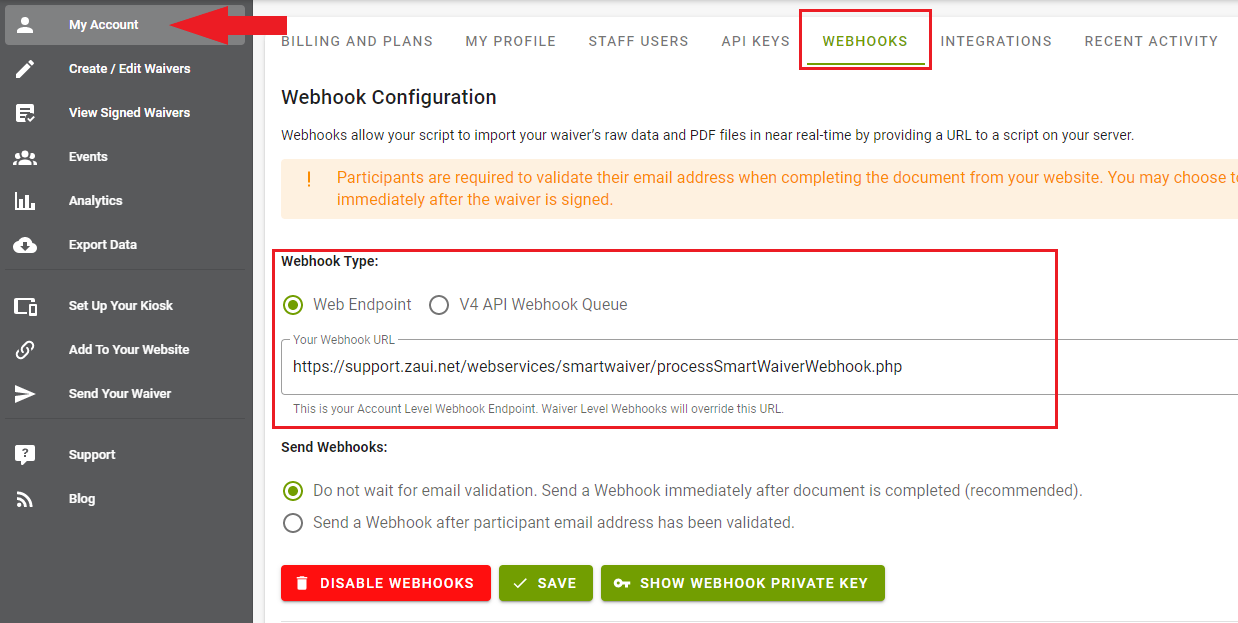Click the My Account person icon

tap(25, 25)
